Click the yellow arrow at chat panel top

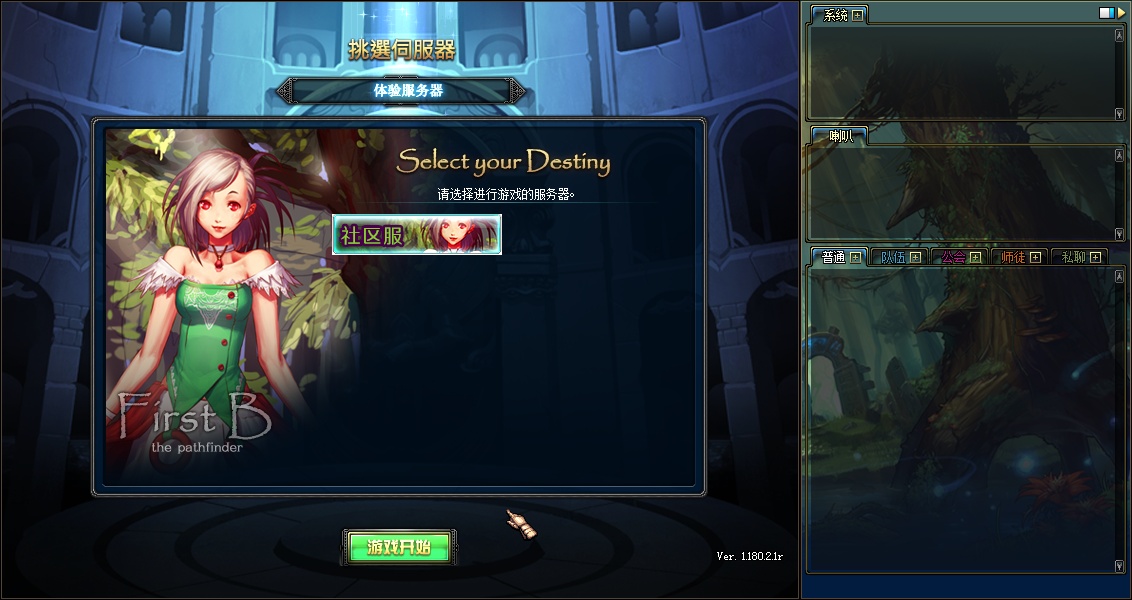click(x=1121, y=12)
